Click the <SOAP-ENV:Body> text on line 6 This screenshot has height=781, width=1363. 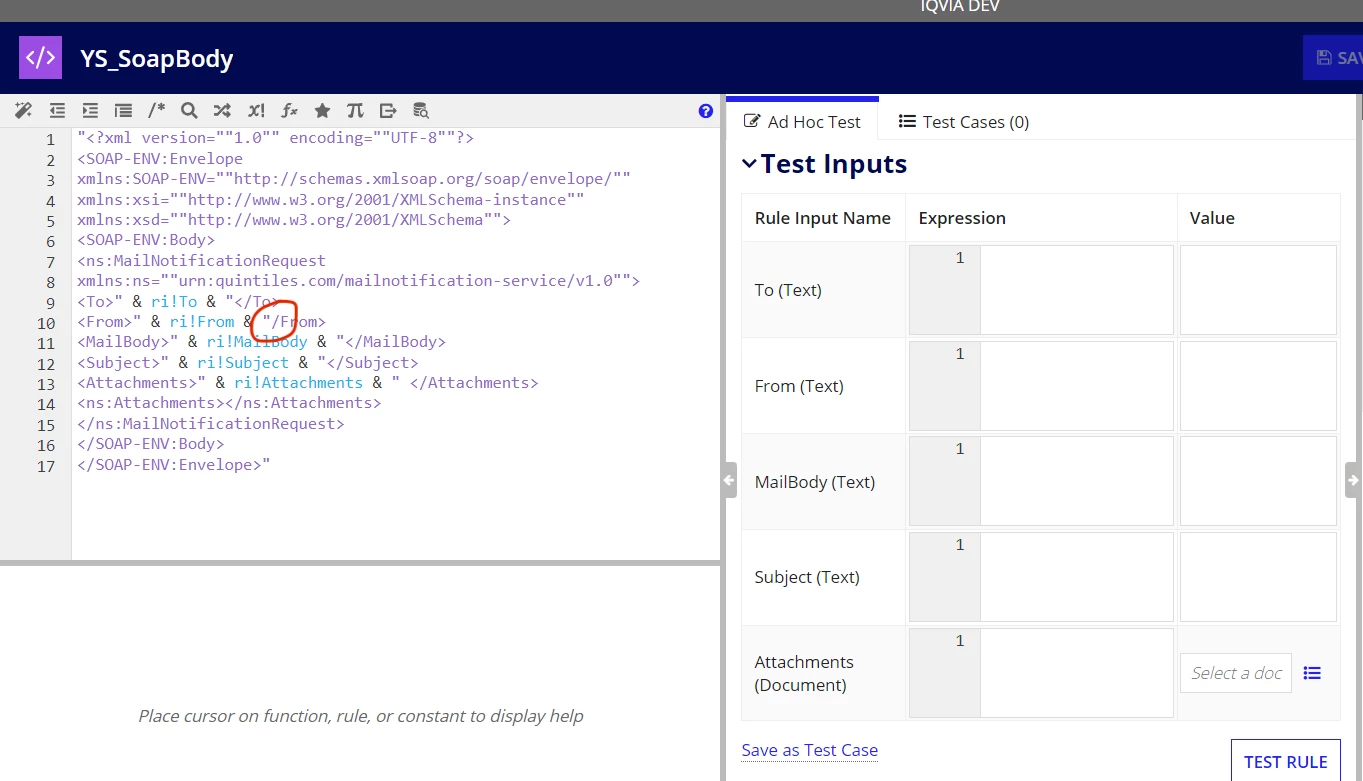pos(146,240)
